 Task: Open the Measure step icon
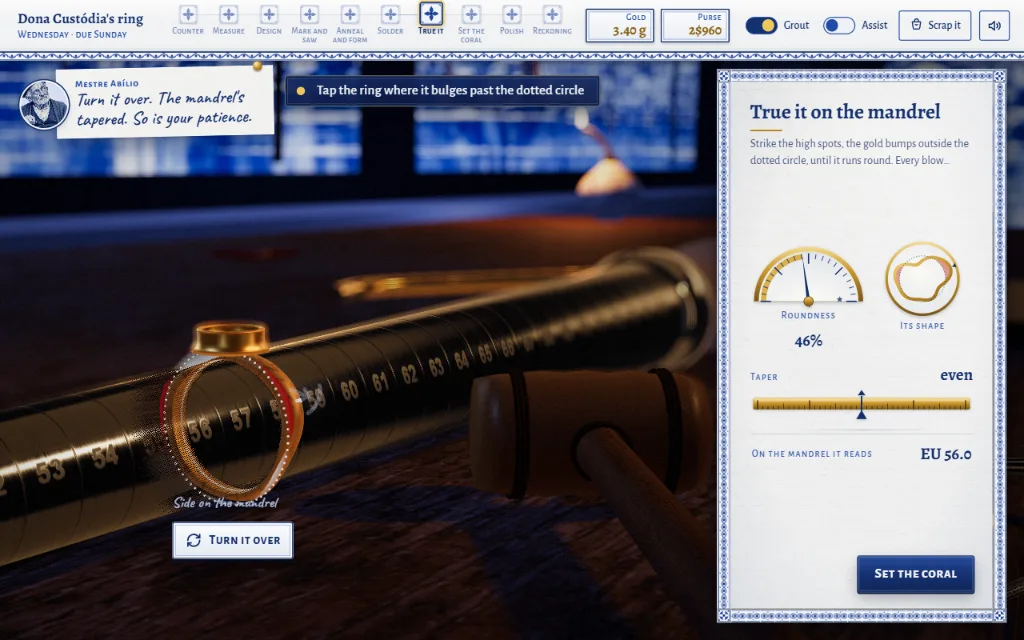pyautogui.click(x=229, y=14)
